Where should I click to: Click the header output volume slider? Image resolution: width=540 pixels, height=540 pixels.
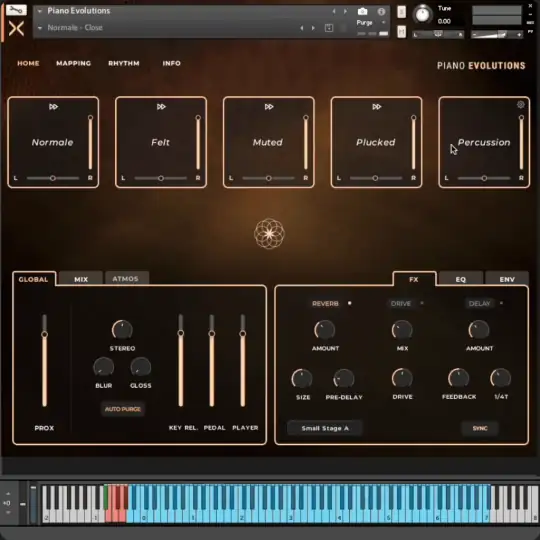497,34
